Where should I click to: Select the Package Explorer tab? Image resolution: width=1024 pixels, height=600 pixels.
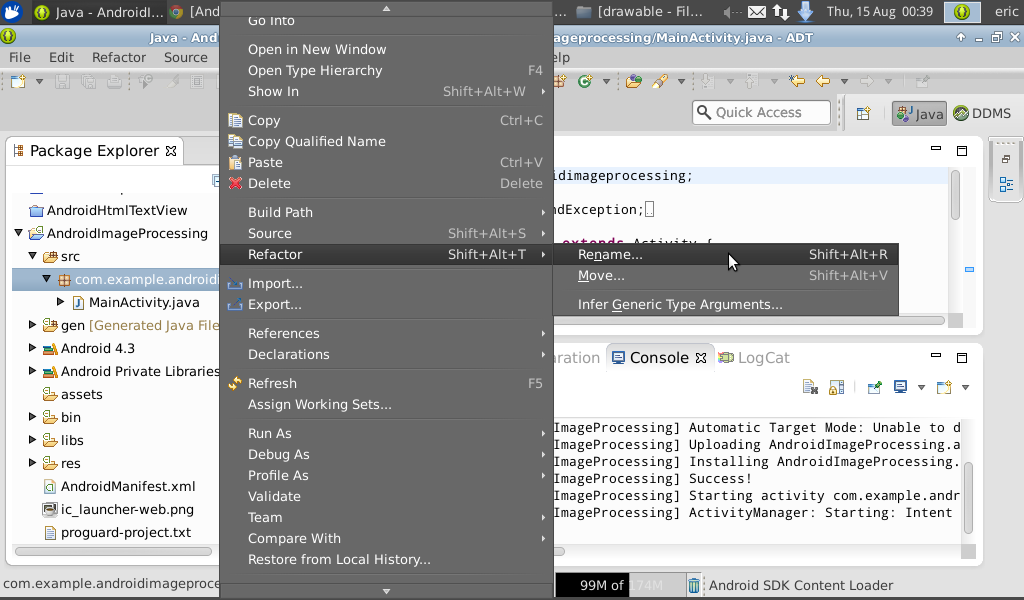(95, 151)
